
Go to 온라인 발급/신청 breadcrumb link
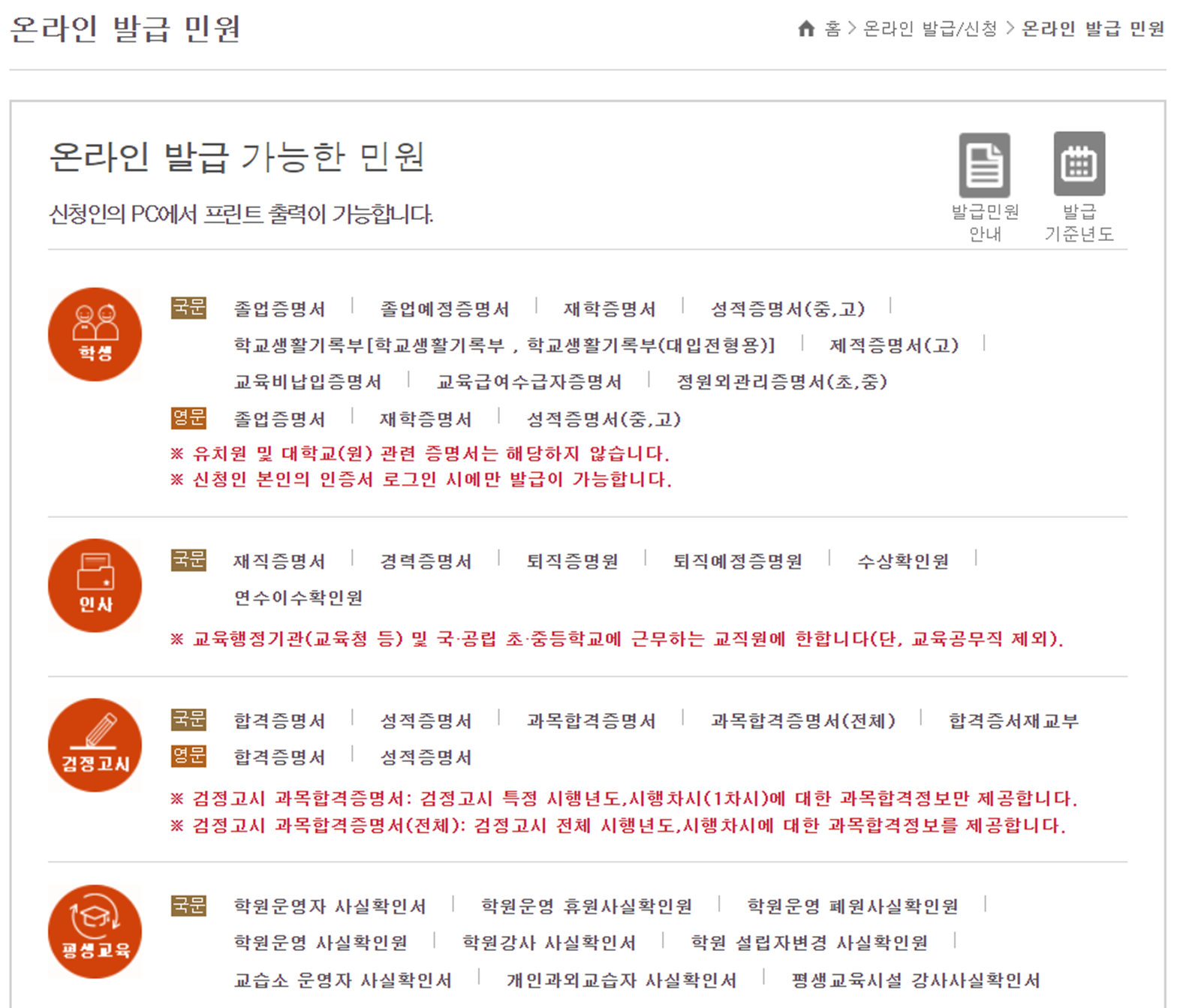tap(930, 29)
